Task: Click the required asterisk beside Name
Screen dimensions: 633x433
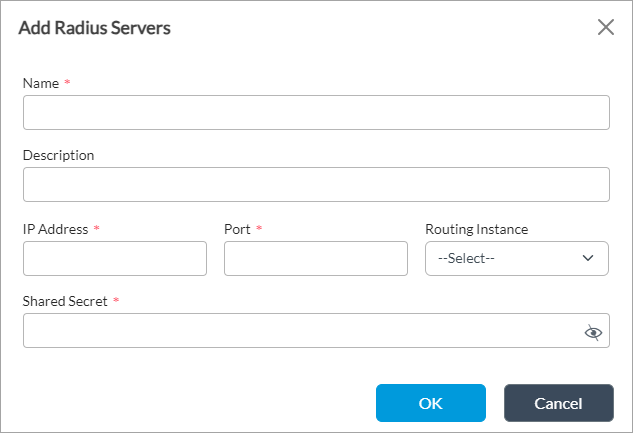Action: pos(67,83)
